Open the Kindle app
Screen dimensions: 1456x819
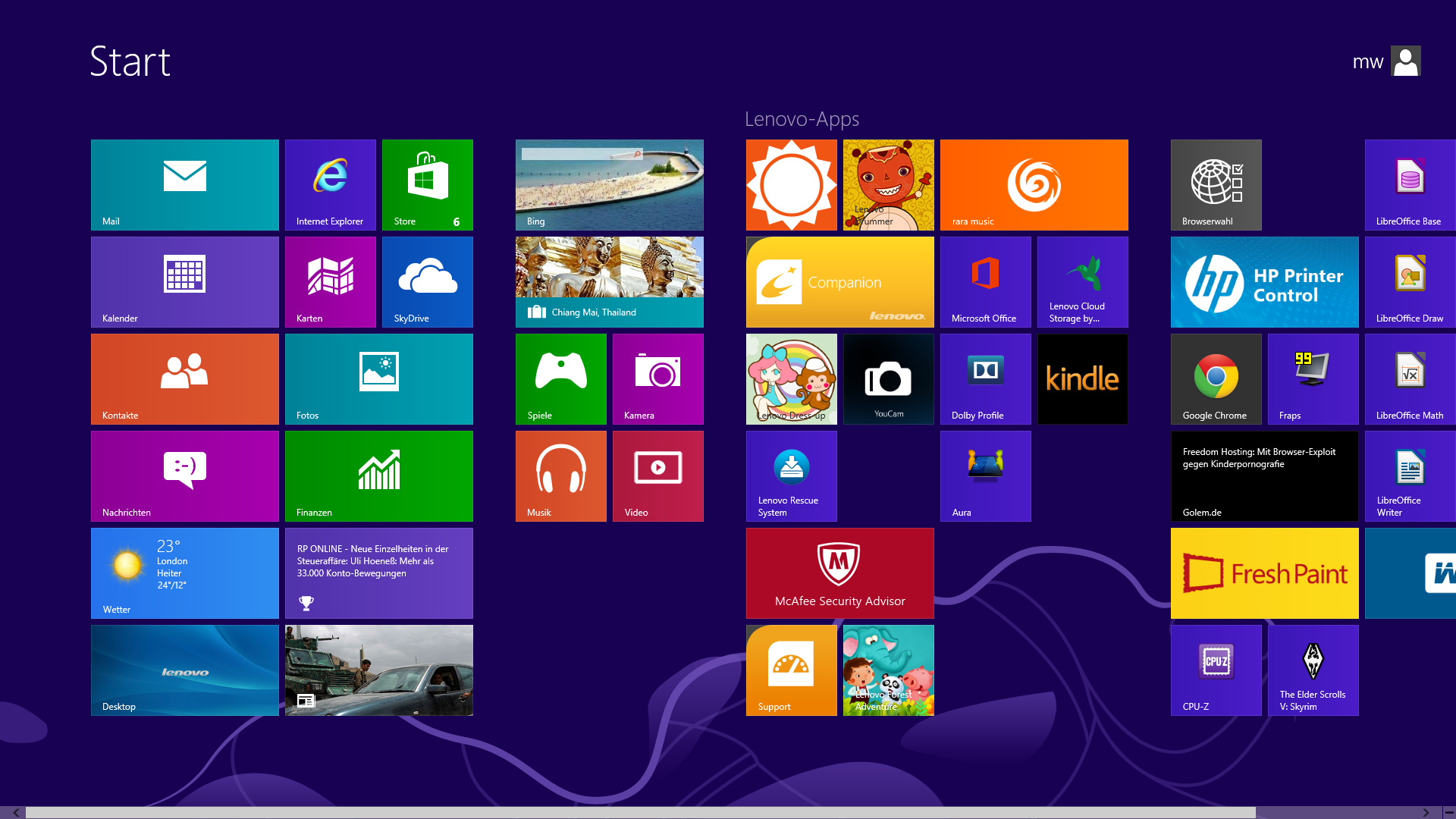click(x=1082, y=379)
